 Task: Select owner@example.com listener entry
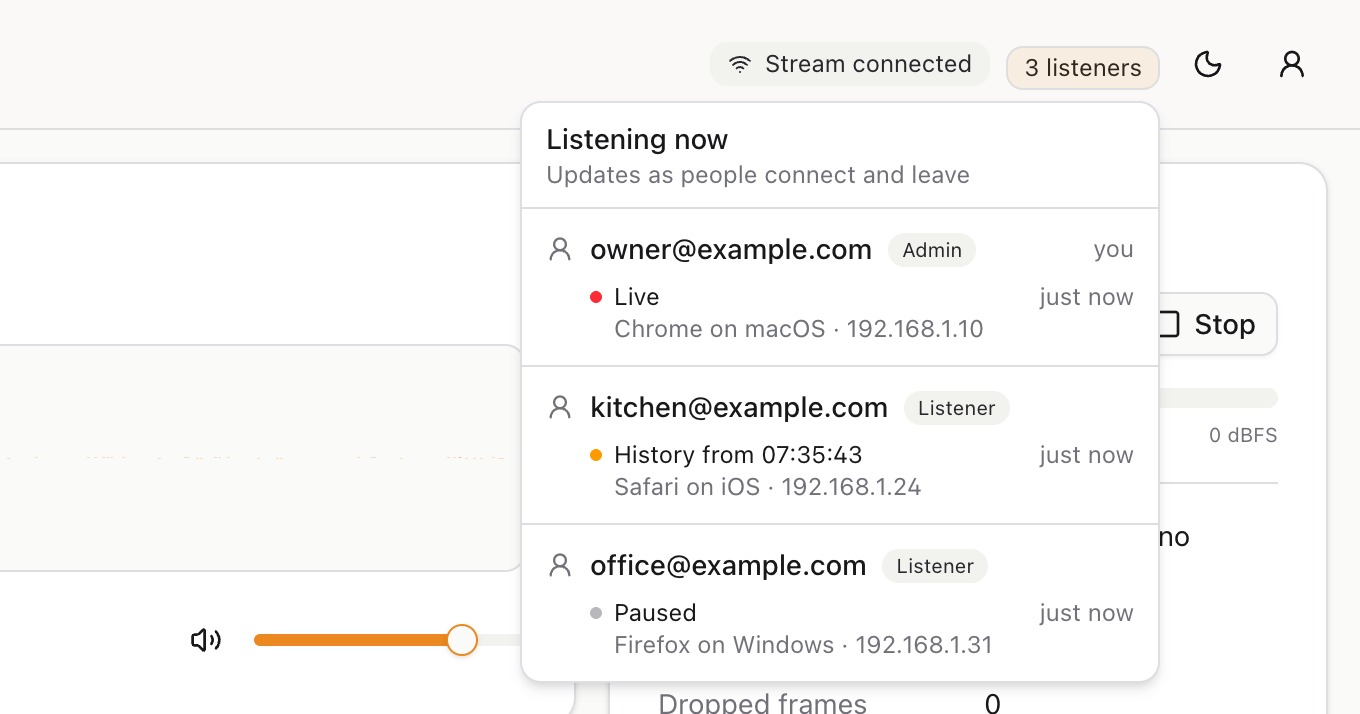(840, 288)
